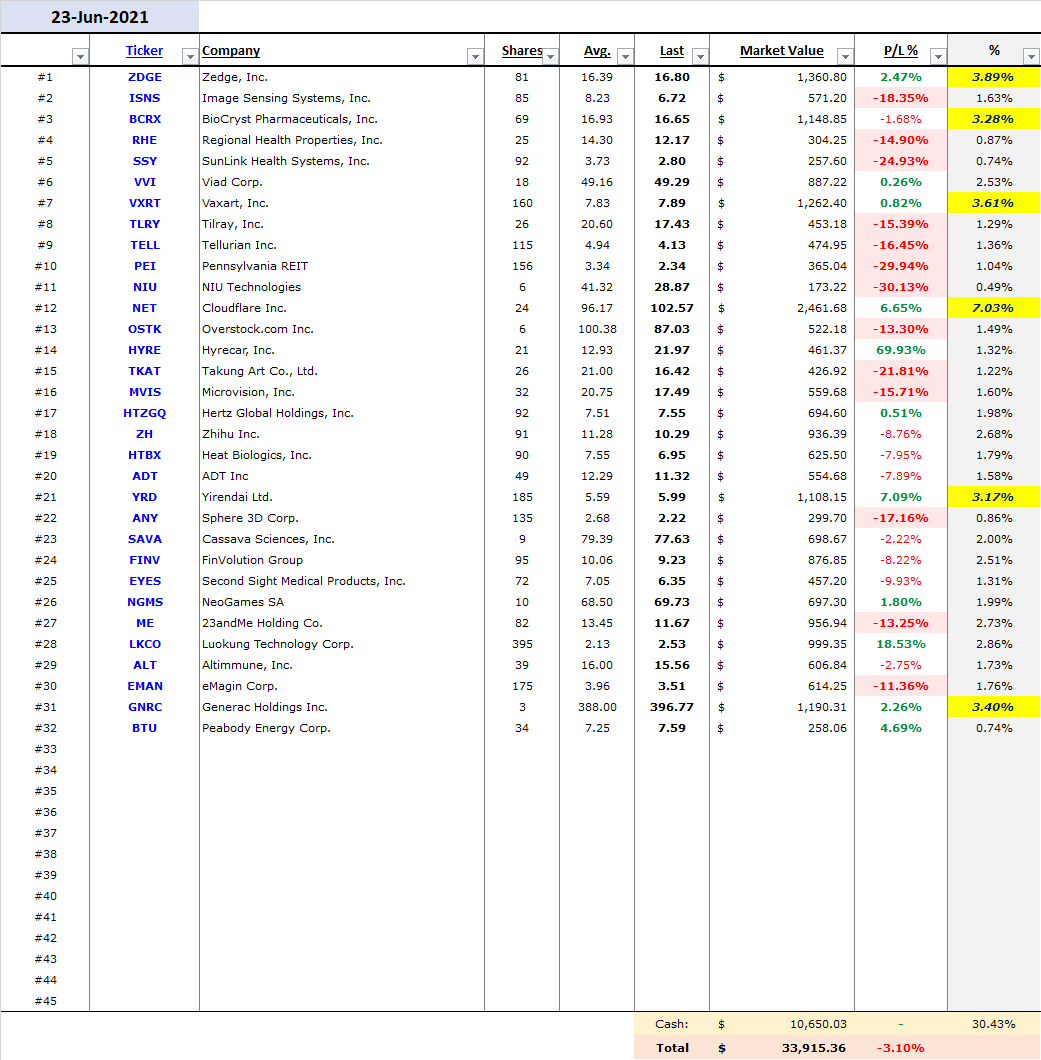1041x1060 pixels.
Task: Select the ZDGE ticker cell
Action: click(145, 77)
